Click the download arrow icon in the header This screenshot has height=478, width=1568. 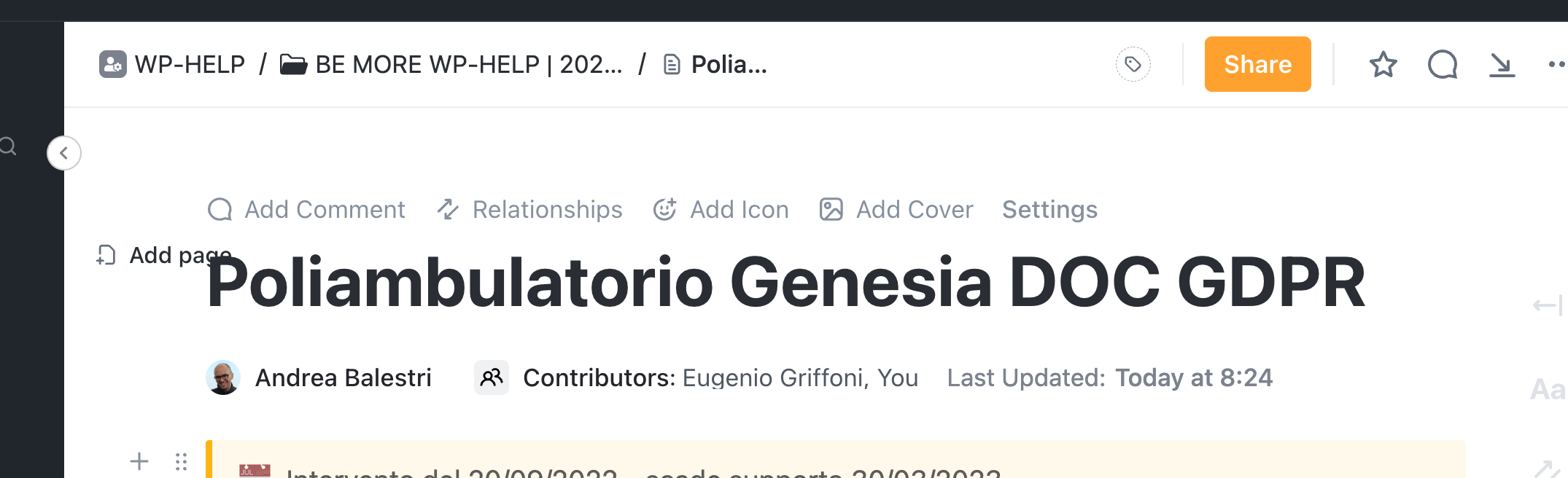(x=1502, y=65)
